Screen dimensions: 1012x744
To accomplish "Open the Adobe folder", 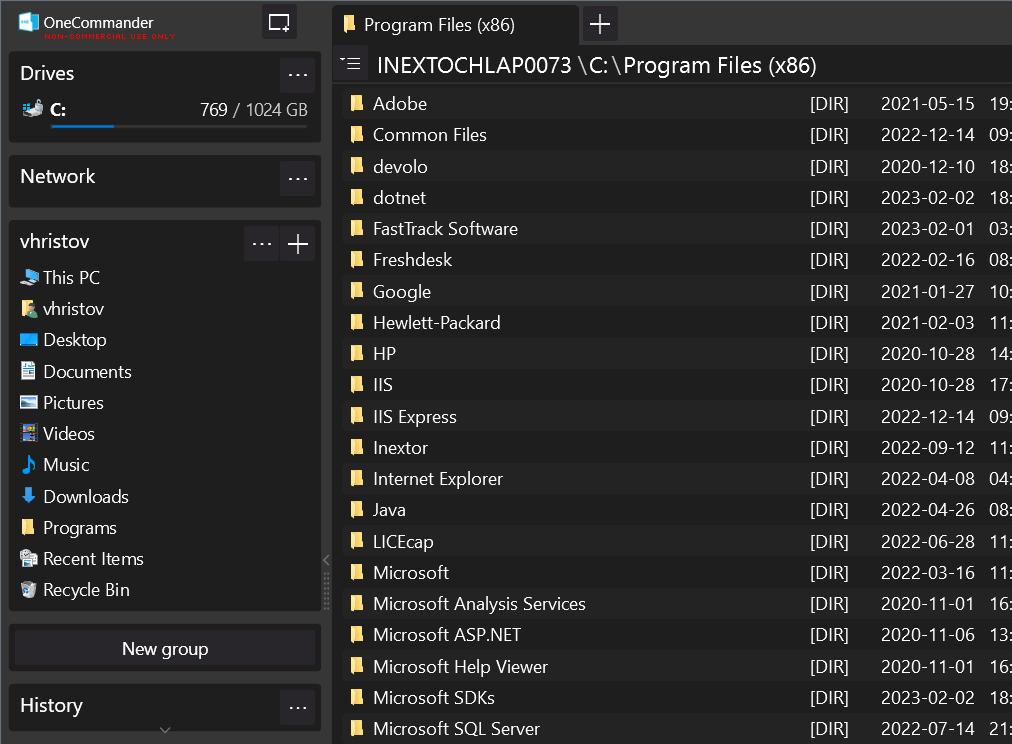I will tap(399, 103).
